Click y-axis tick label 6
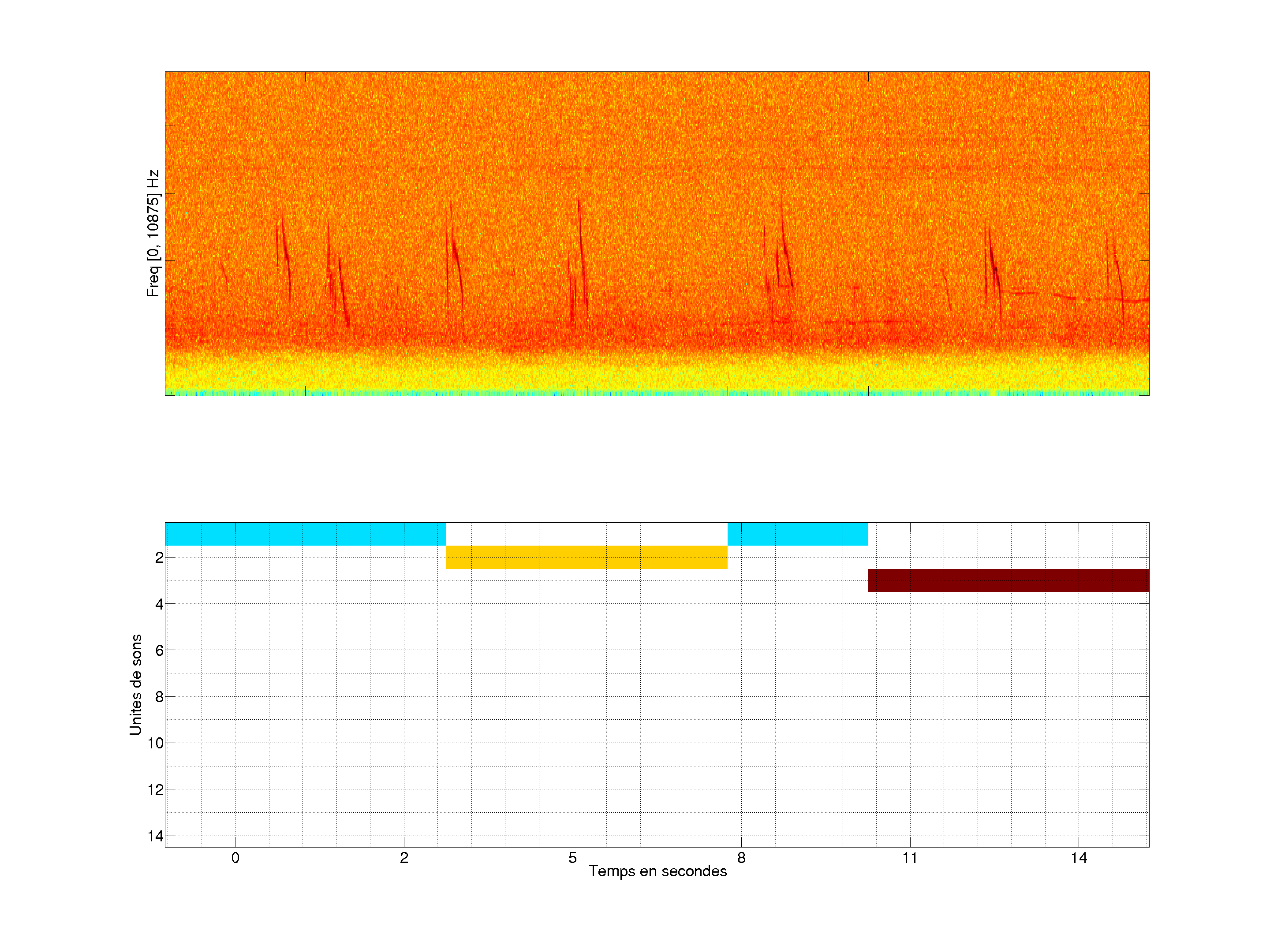Image resolution: width=1270 pixels, height=952 pixels. pos(159,650)
